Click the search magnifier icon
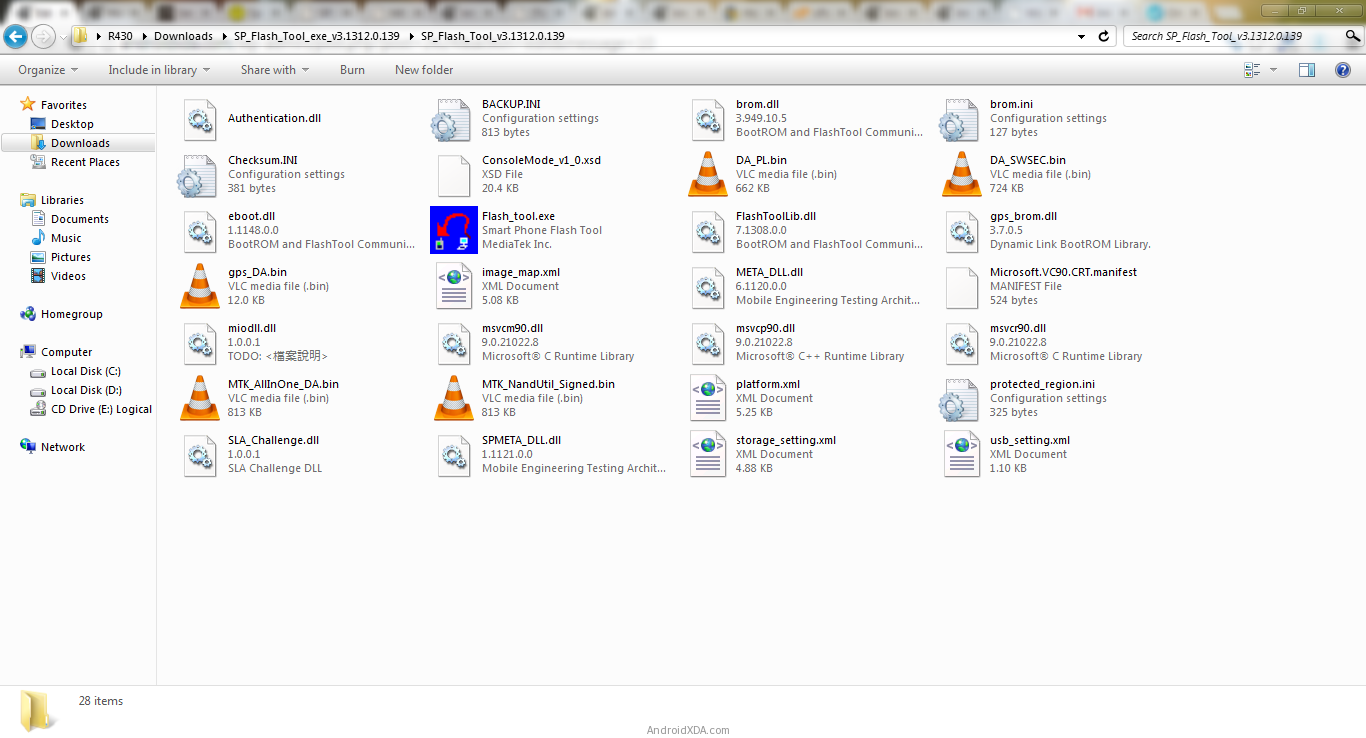Image resolution: width=1366 pixels, height=738 pixels. pos(1352,36)
